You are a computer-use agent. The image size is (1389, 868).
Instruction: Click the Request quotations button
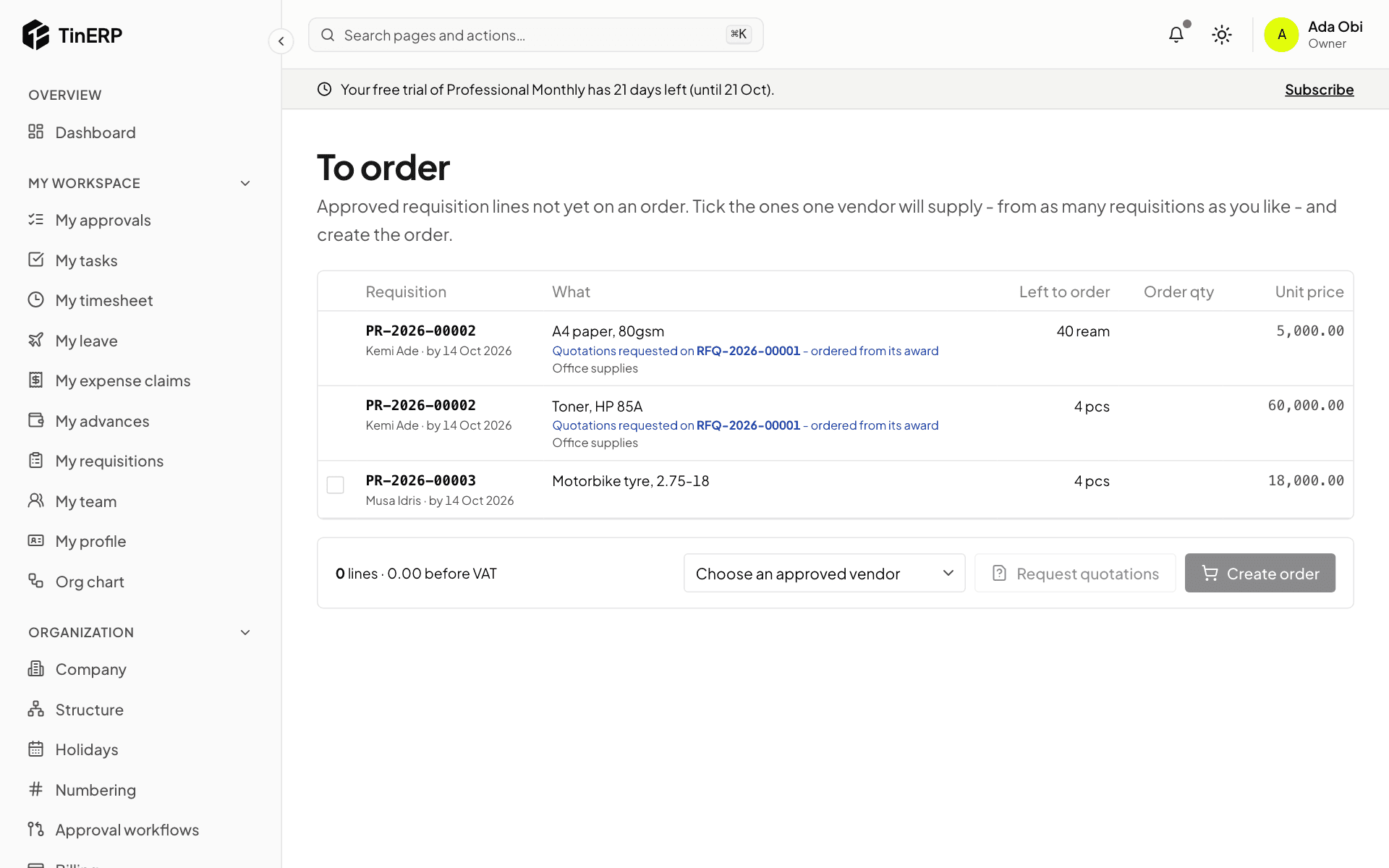coord(1075,574)
